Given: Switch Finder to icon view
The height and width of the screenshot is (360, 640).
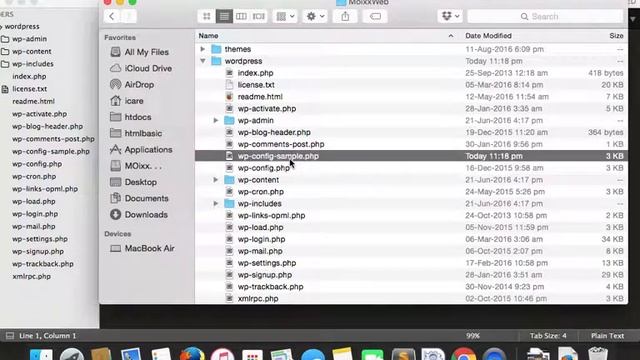Looking at the screenshot, I should [x=207, y=16].
